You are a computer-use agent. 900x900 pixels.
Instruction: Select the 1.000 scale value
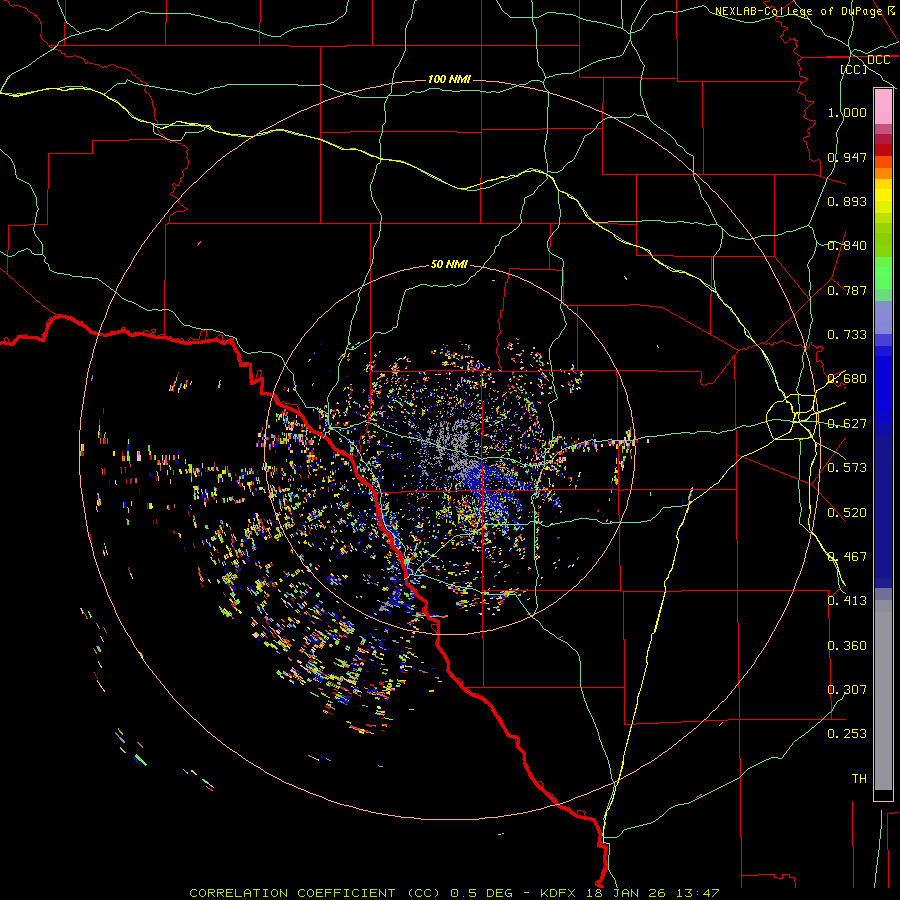[x=847, y=112]
